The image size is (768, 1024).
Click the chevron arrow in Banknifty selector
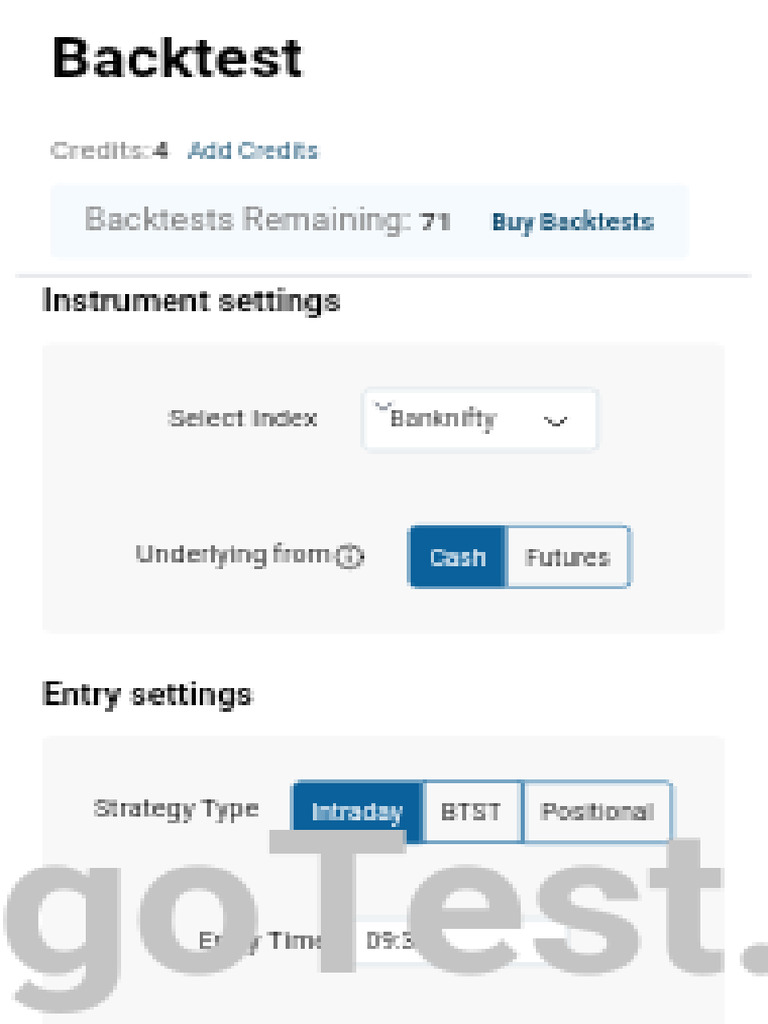coord(555,421)
